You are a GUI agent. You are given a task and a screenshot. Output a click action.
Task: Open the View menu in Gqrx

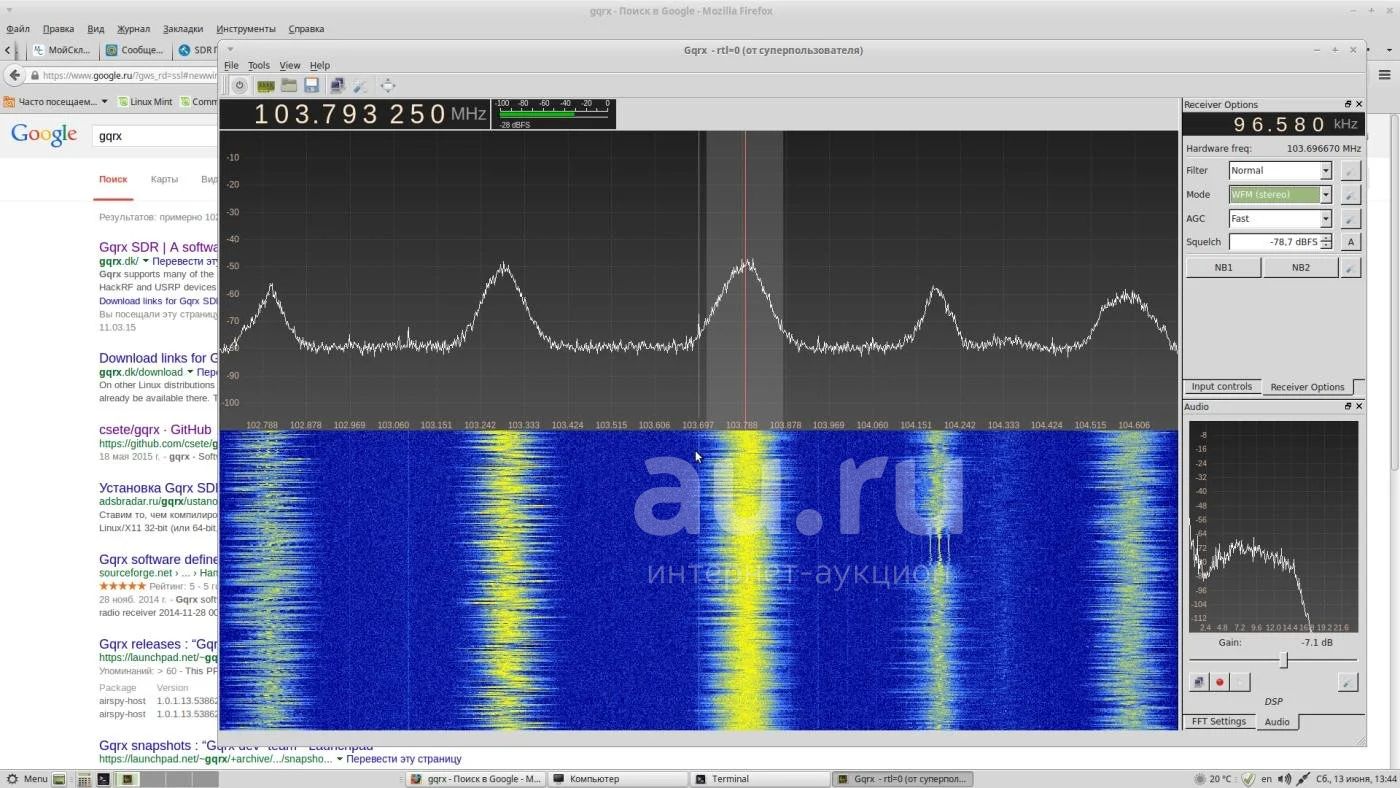(290, 65)
